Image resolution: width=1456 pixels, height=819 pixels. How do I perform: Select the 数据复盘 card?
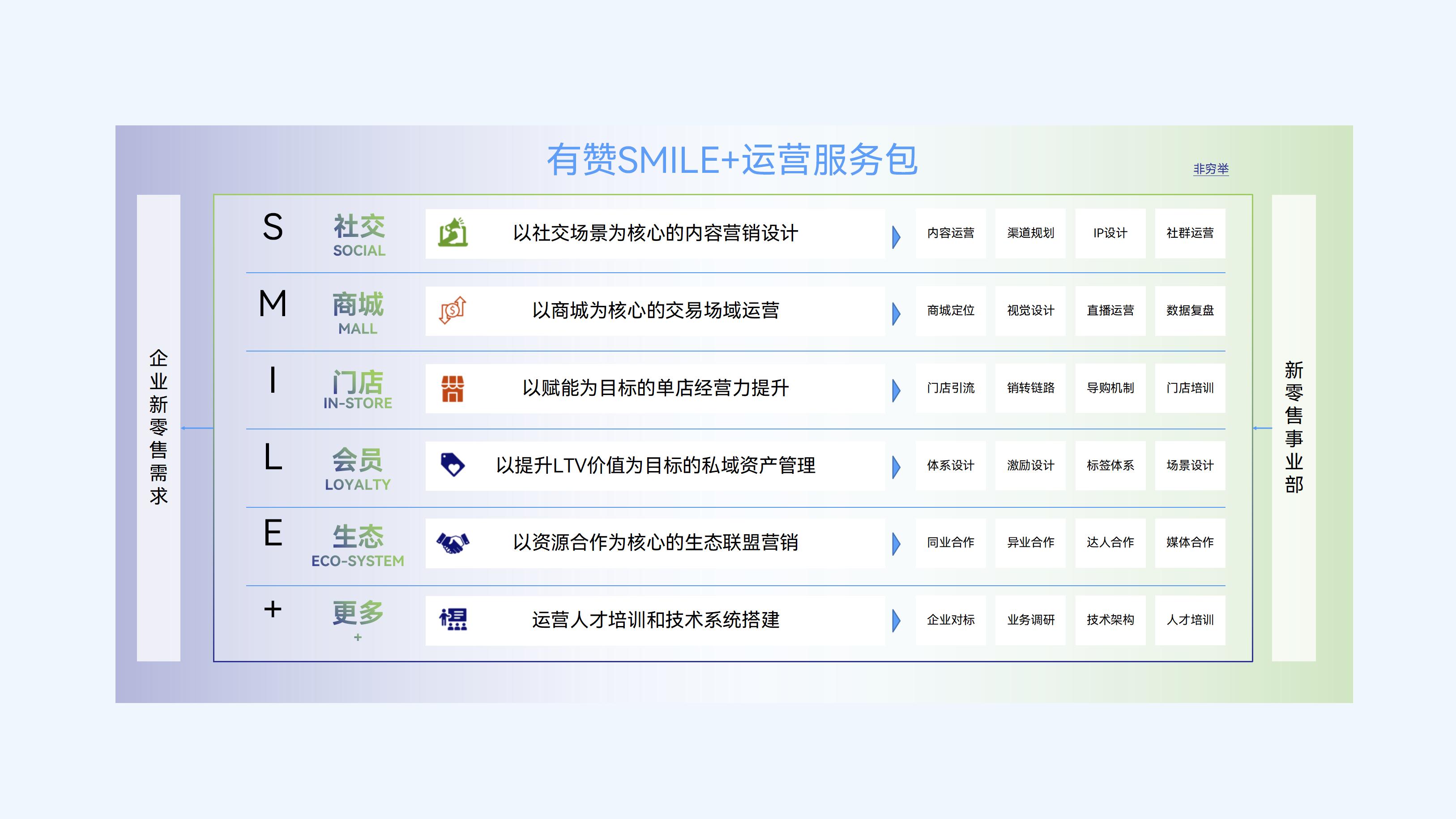coord(1190,310)
